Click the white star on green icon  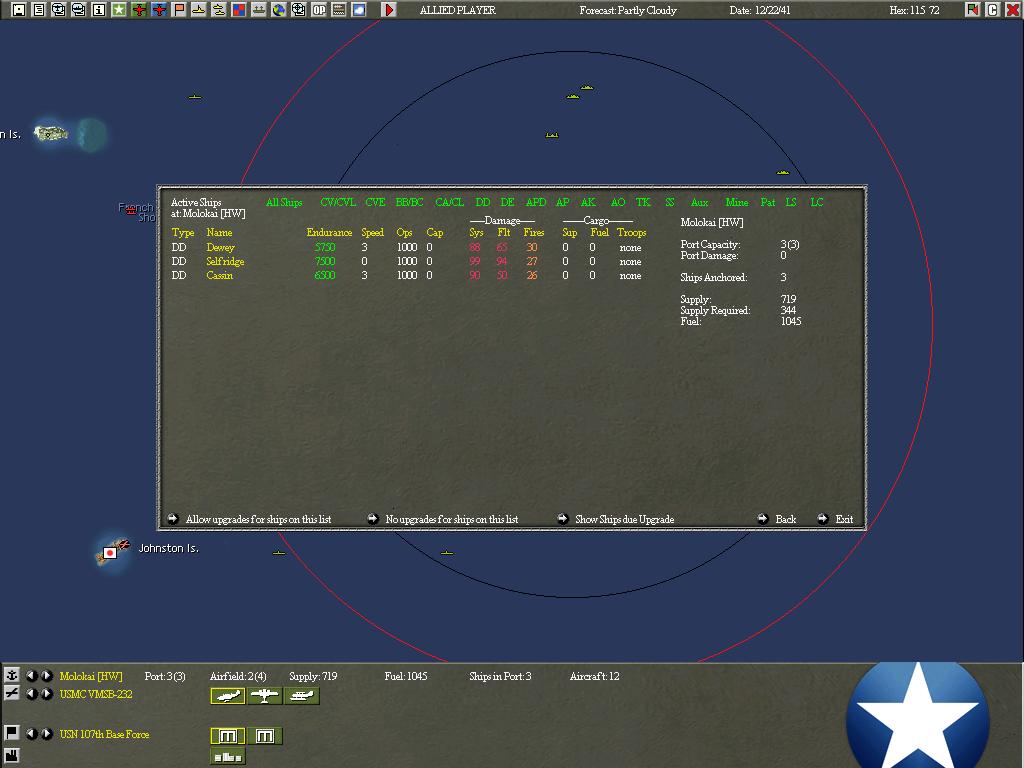(x=119, y=10)
